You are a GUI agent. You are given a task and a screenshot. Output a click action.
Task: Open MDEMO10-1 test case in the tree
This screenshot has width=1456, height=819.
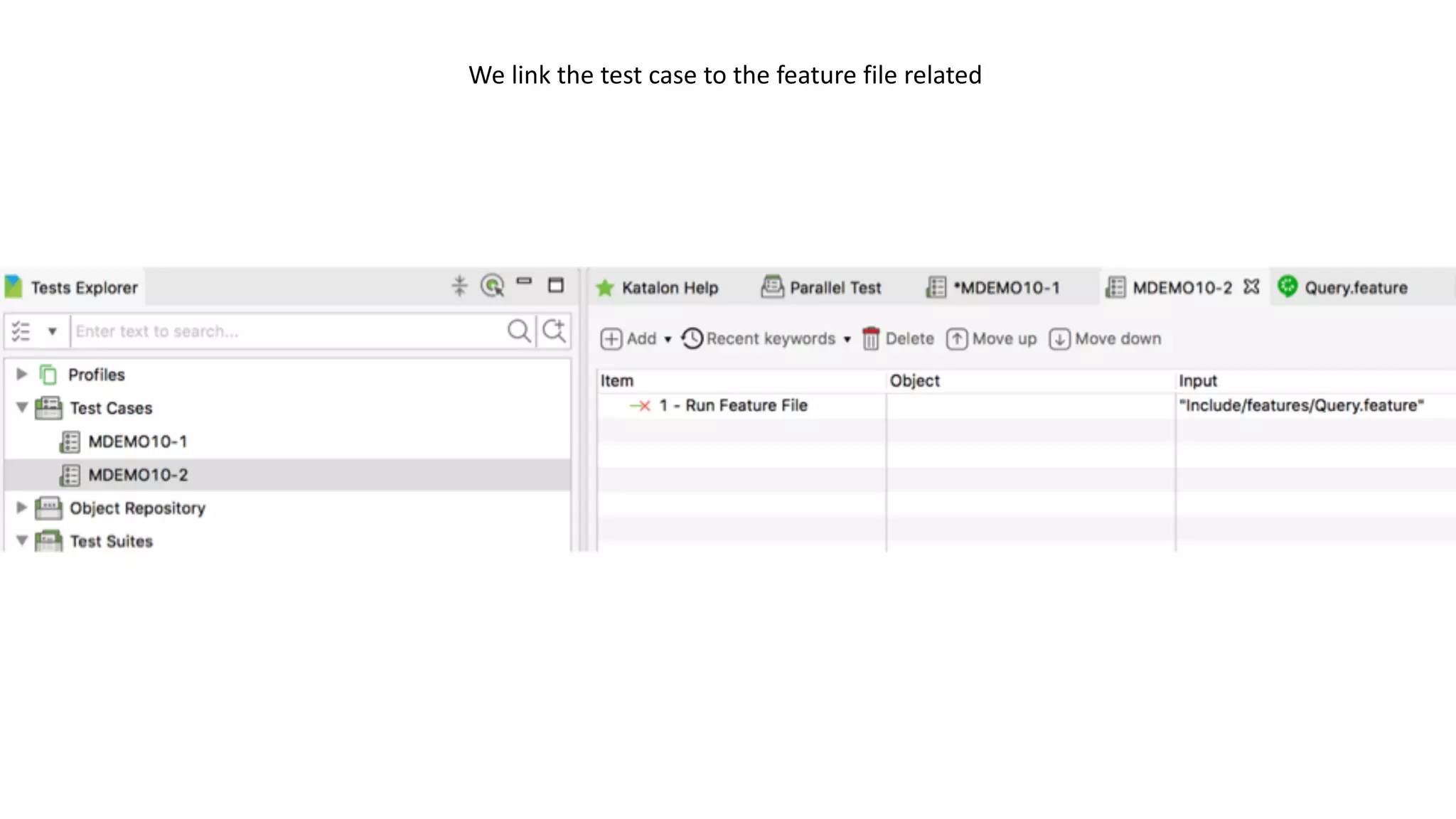click(x=138, y=441)
